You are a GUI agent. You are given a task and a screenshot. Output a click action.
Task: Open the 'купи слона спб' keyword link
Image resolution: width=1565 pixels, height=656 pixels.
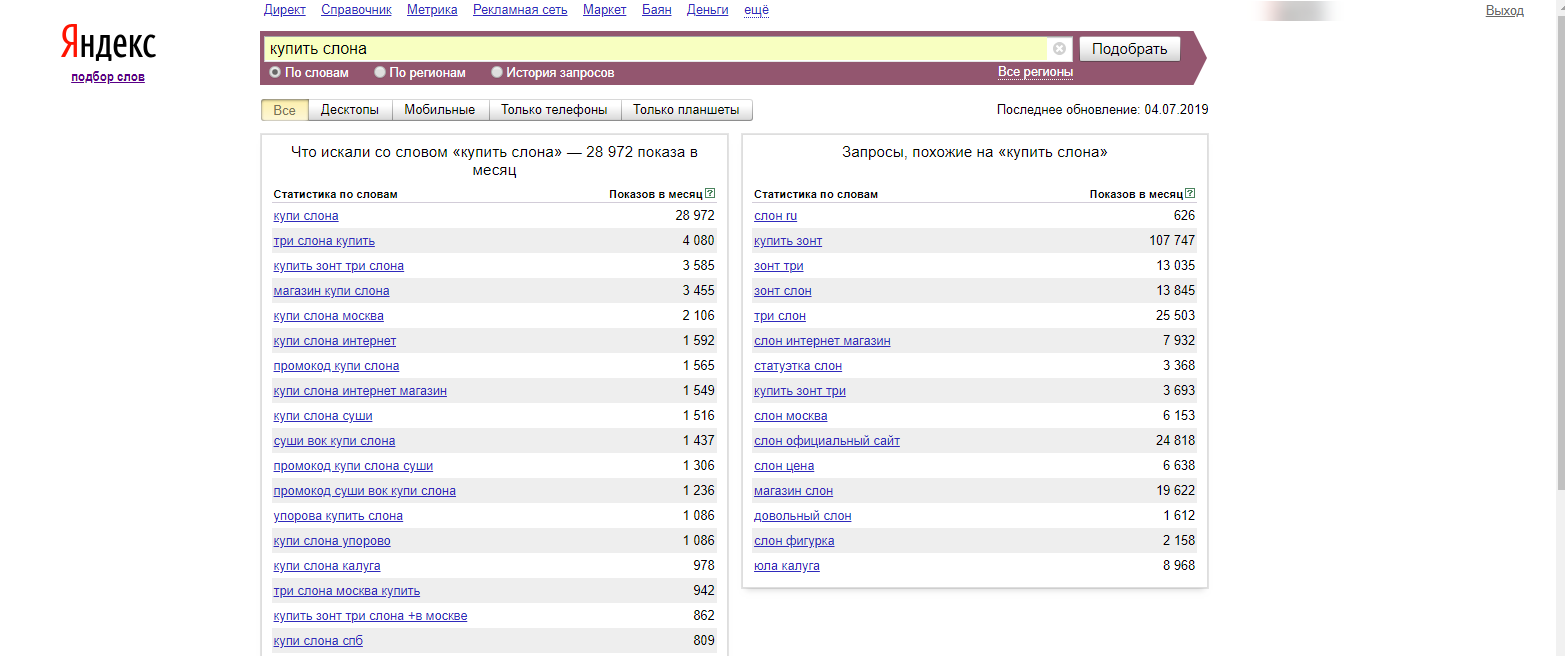click(x=318, y=641)
